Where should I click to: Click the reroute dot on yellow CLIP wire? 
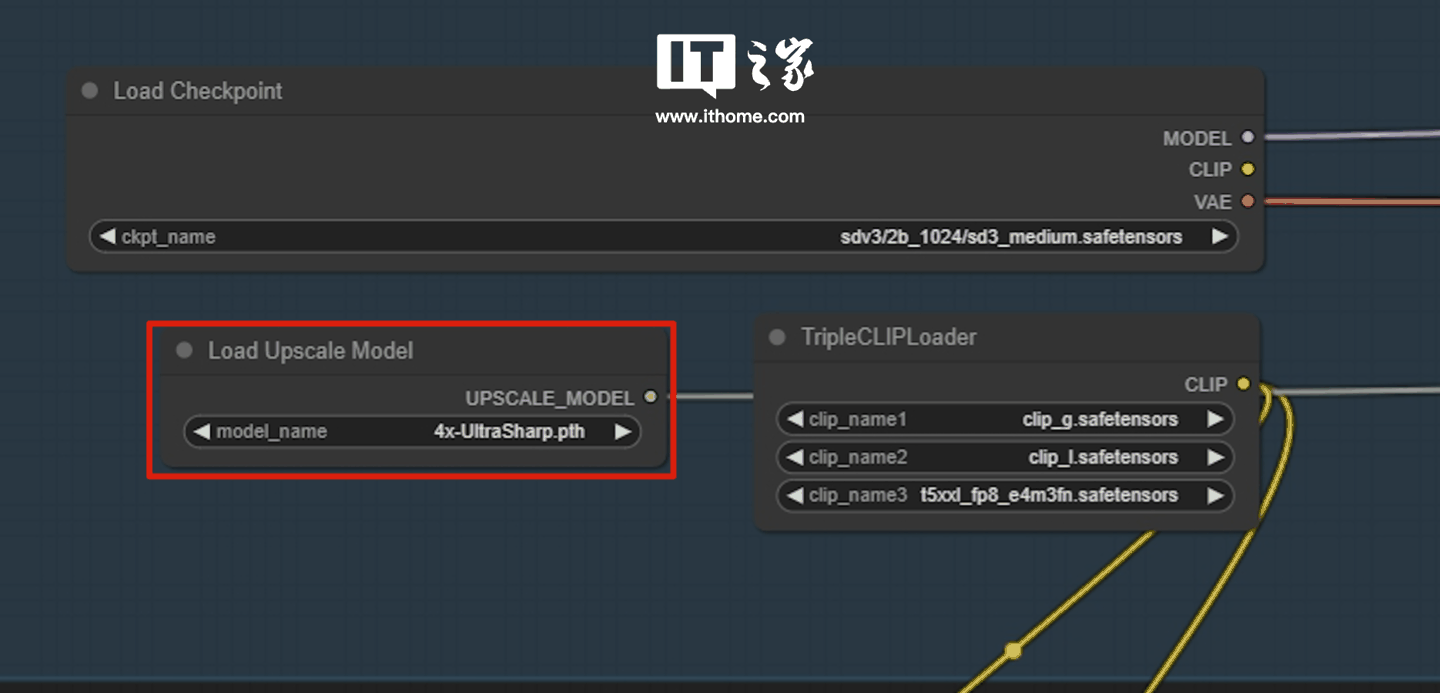click(x=1013, y=651)
